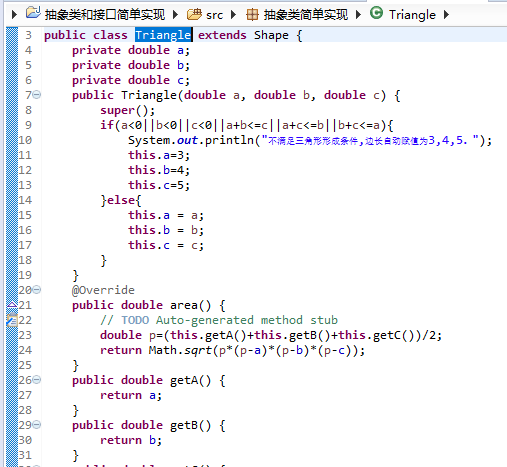
Task: Open breadcrumb arrow between src and package
Action: 233,15
